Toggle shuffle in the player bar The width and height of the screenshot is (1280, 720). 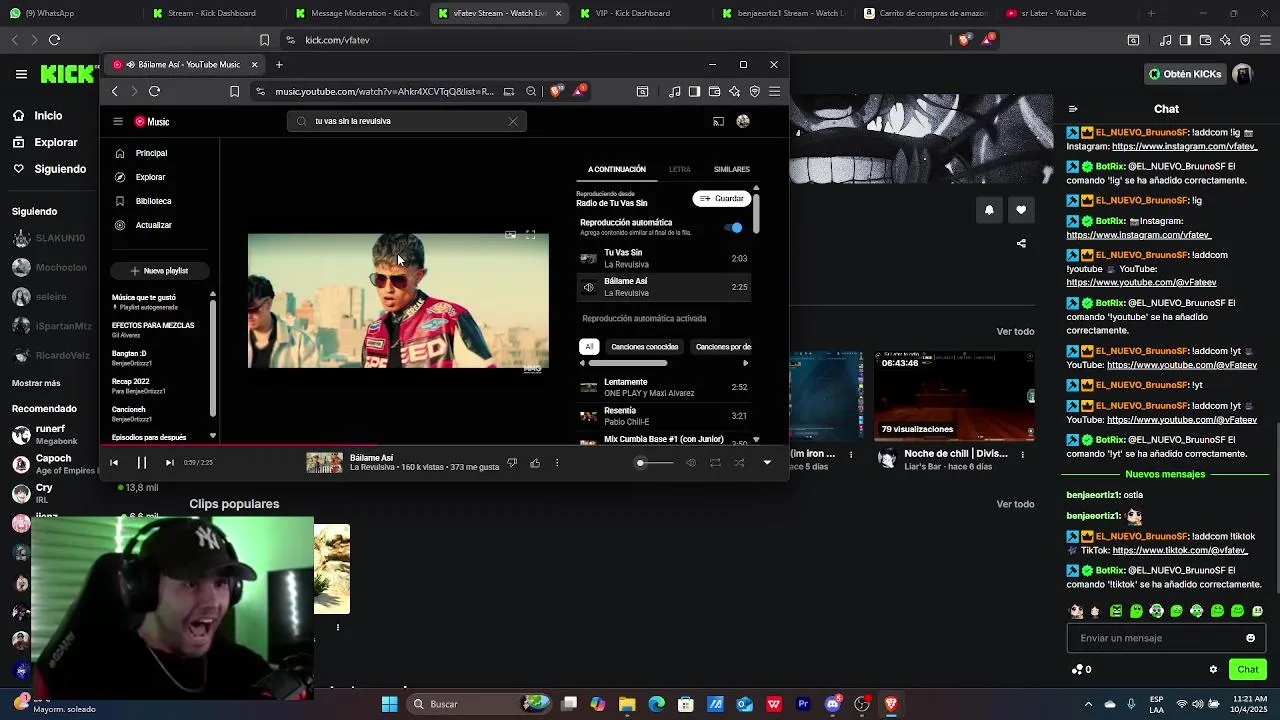tap(739, 463)
